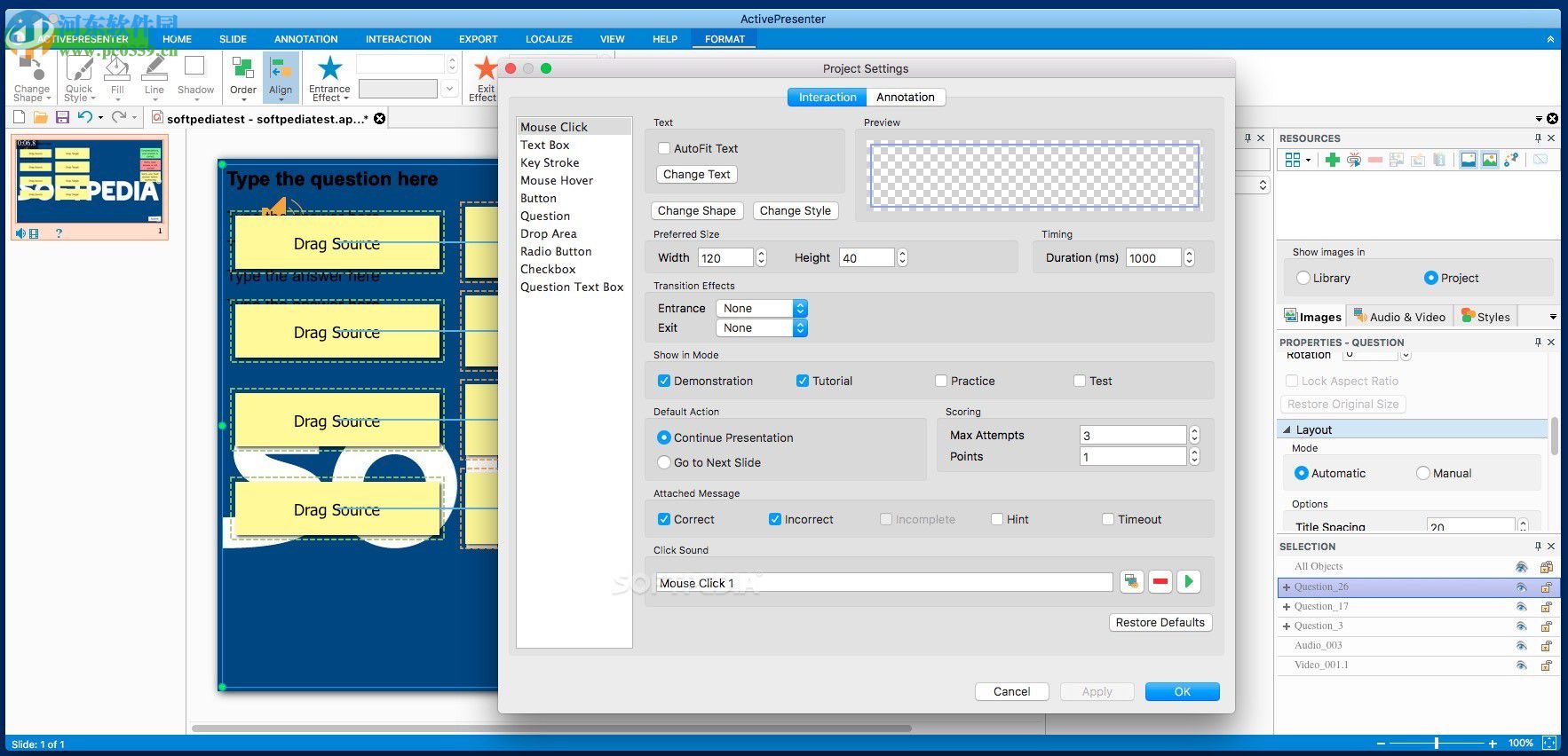Select Go to Next Slide radio
1568x756 pixels.
pyautogui.click(x=664, y=462)
